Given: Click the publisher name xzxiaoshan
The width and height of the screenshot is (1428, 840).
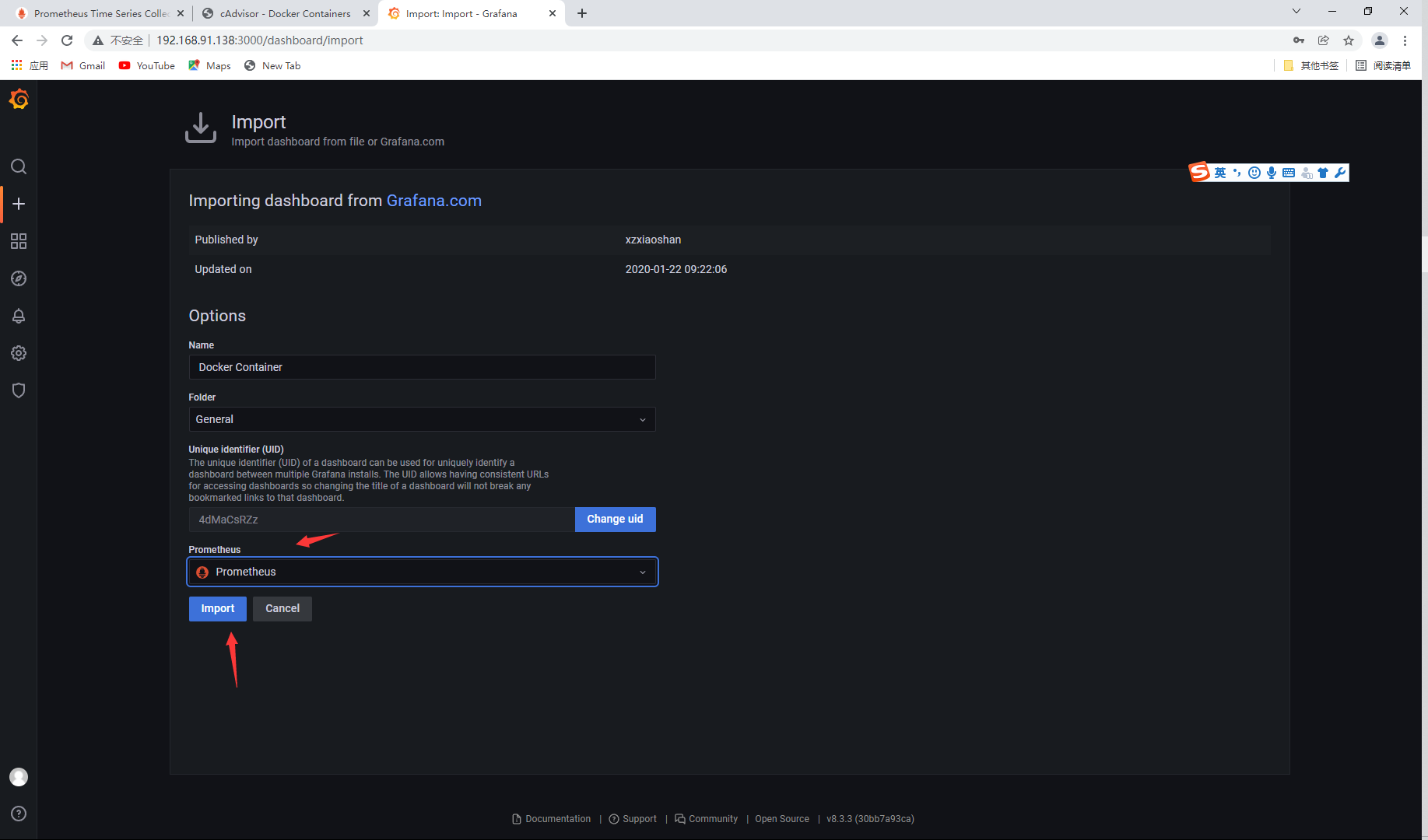Looking at the screenshot, I should (653, 240).
